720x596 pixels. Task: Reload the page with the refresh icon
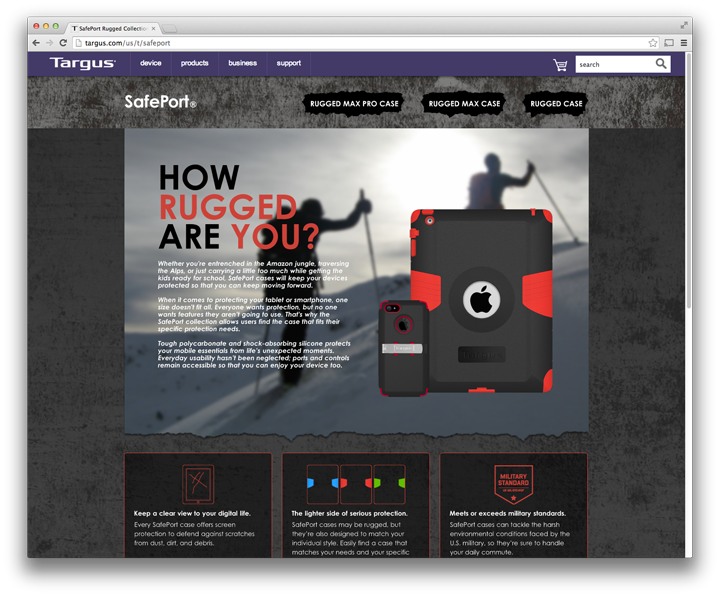point(63,43)
